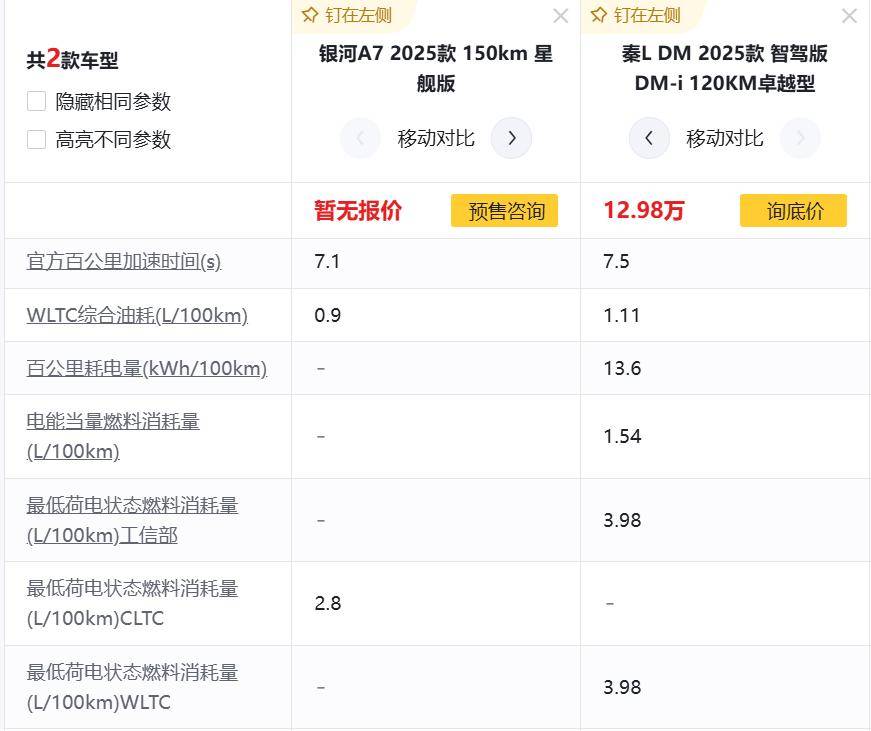
Task: Open 银河A7 2025款 150km 星舰版 model title
Action: click(435, 68)
